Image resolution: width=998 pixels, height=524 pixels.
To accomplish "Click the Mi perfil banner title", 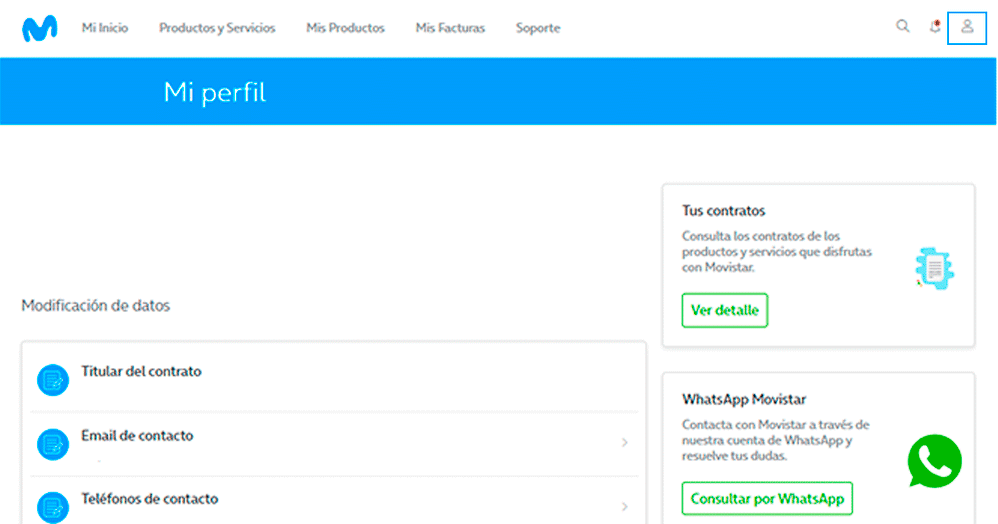I will (214, 92).
